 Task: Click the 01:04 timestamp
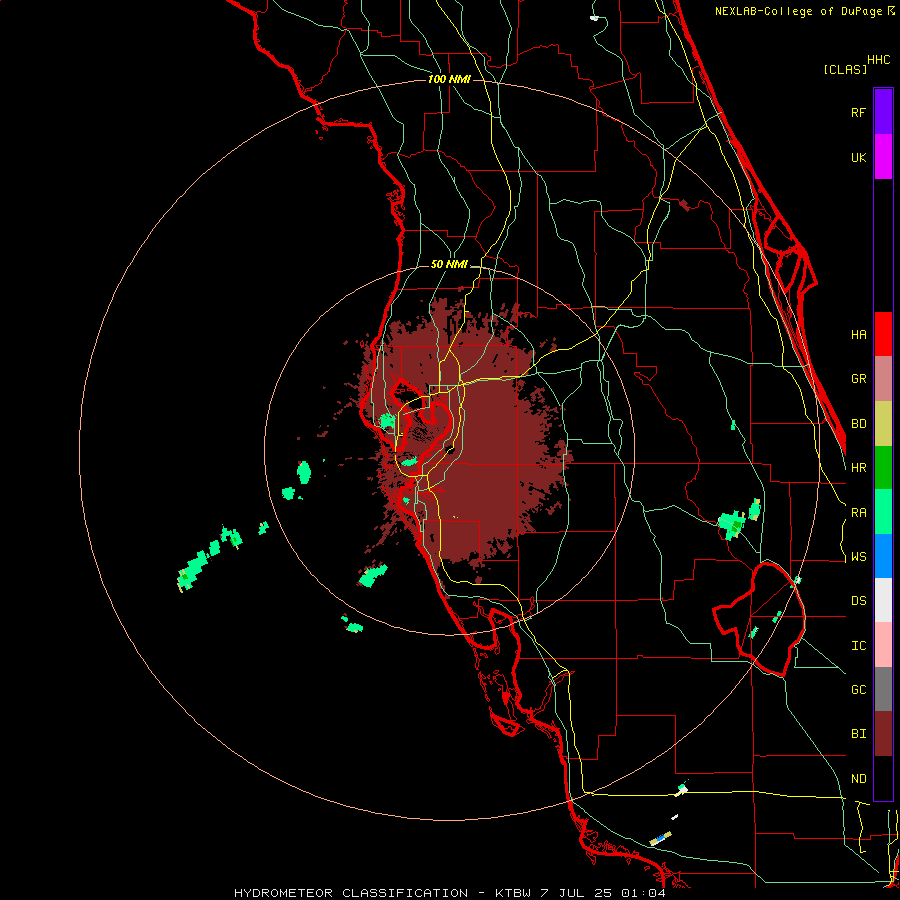(643, 893)
